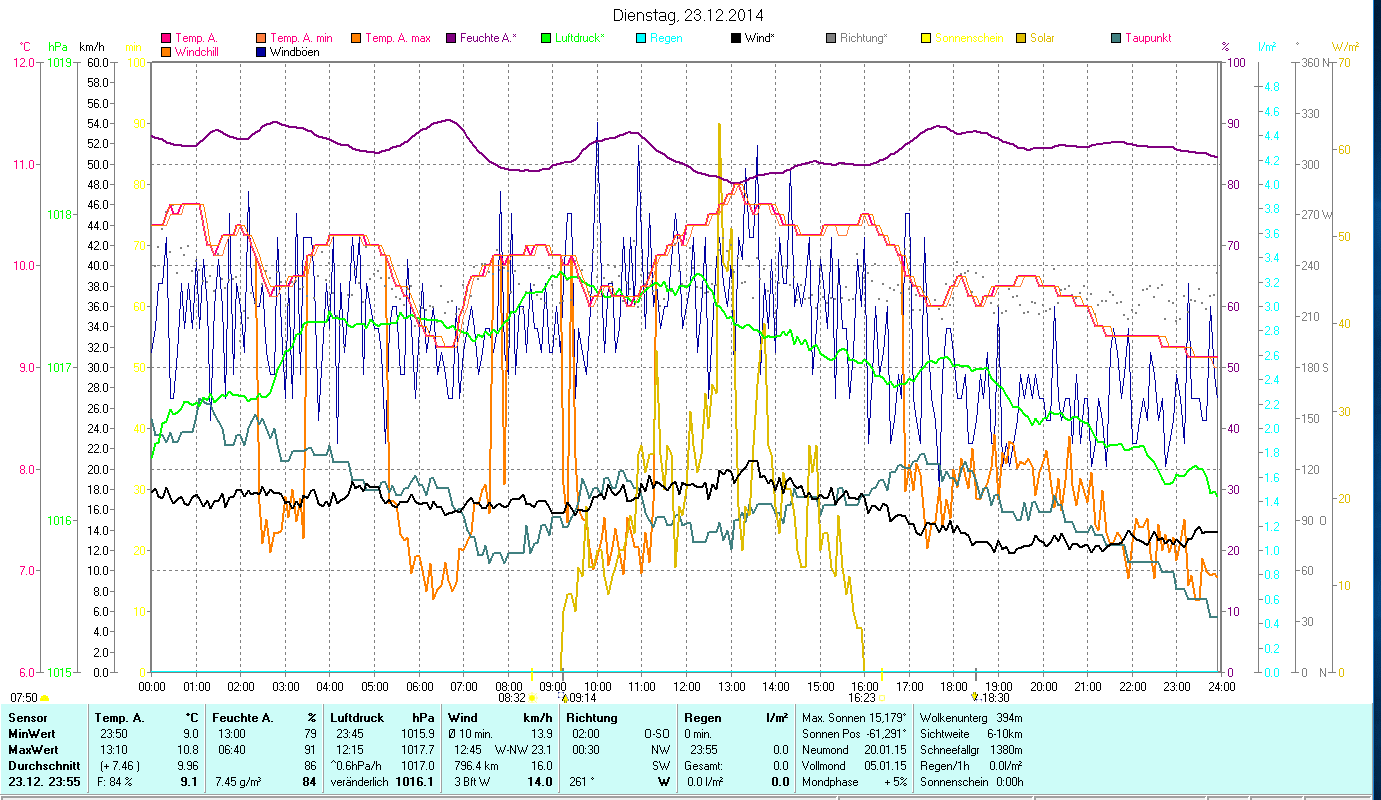Select the Wind column header in stats table
The image size is (1381, 800).
coord(462,718)
